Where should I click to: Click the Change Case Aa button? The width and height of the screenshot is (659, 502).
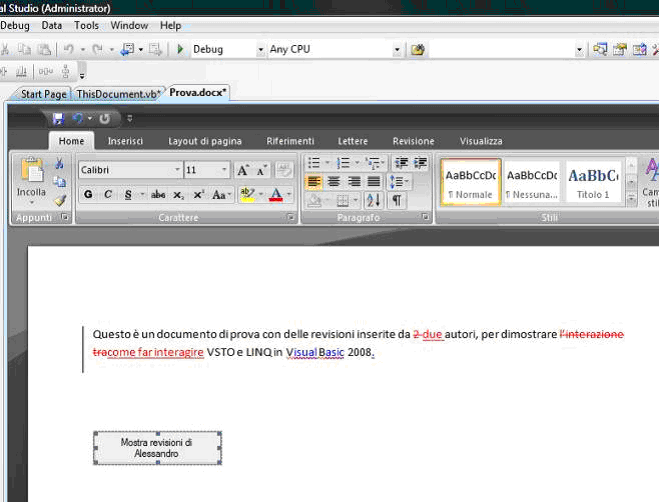(221, 195)
